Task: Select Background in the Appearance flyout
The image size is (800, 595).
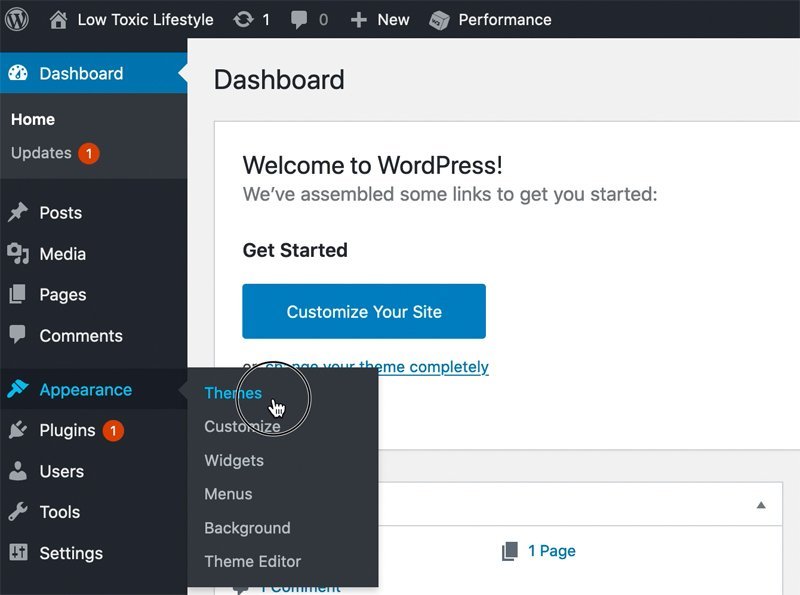Action: click(247, 528)
